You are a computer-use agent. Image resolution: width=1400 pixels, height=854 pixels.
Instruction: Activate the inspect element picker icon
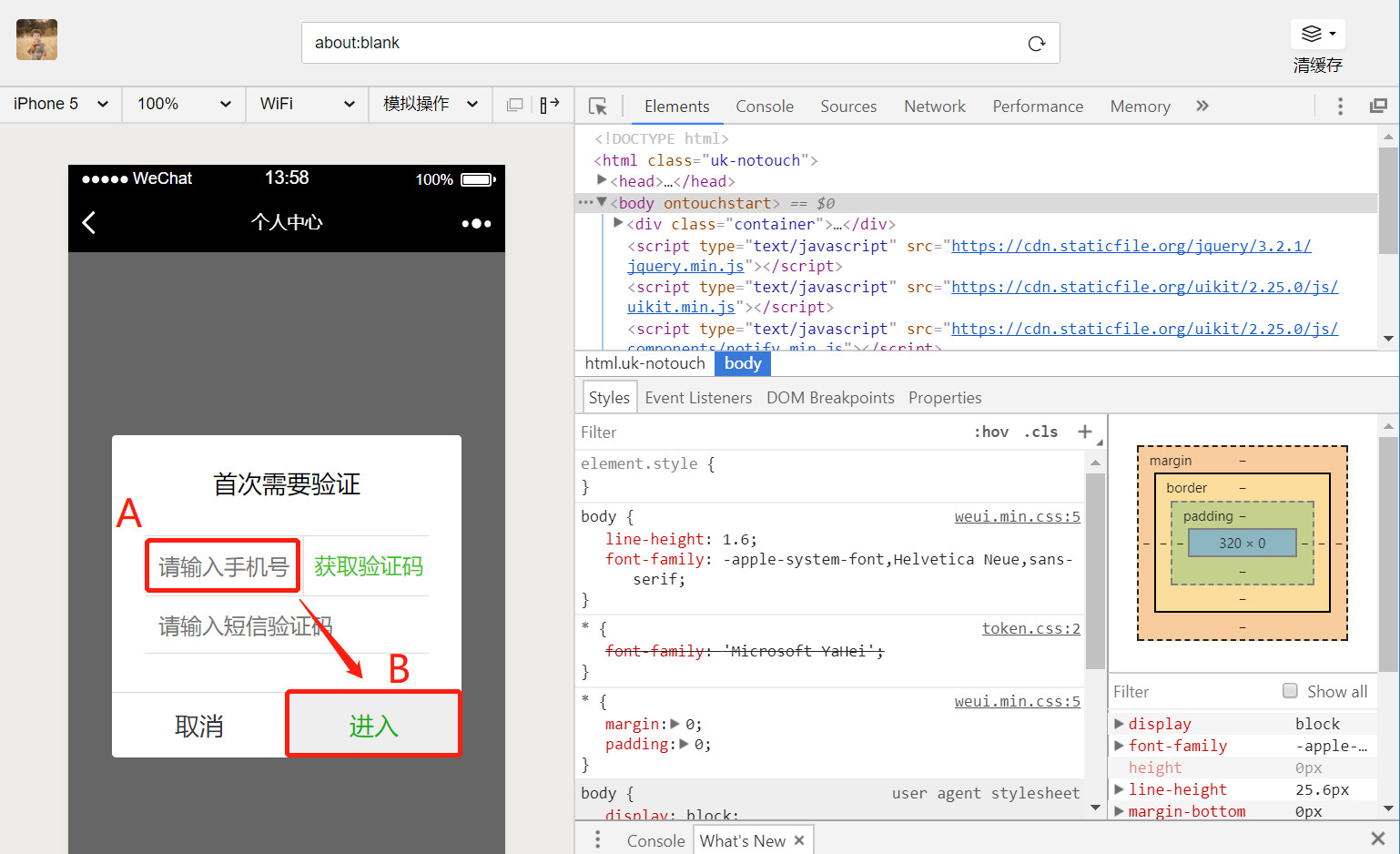(598, 107)
